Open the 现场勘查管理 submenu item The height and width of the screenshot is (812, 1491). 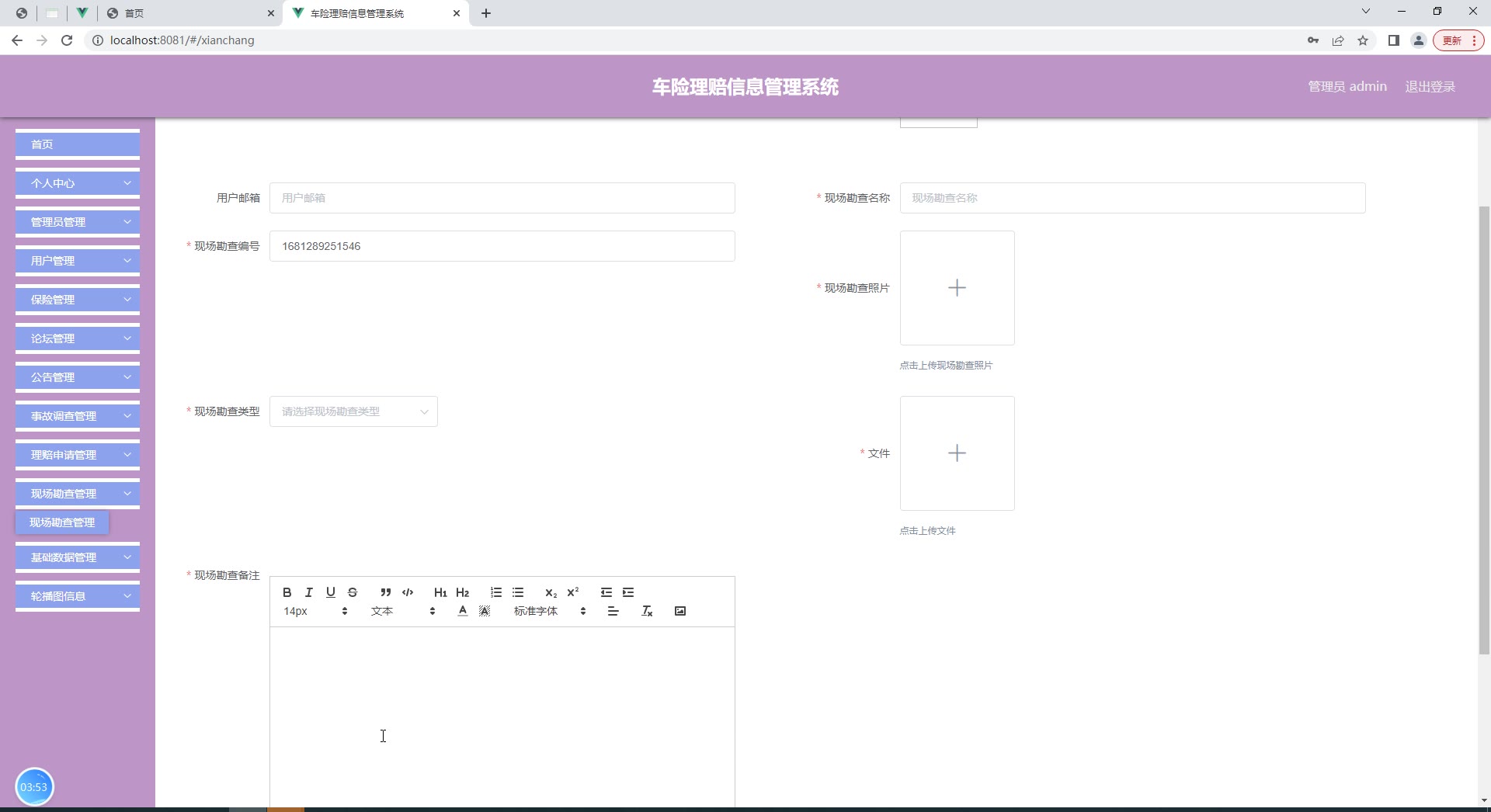62,522
